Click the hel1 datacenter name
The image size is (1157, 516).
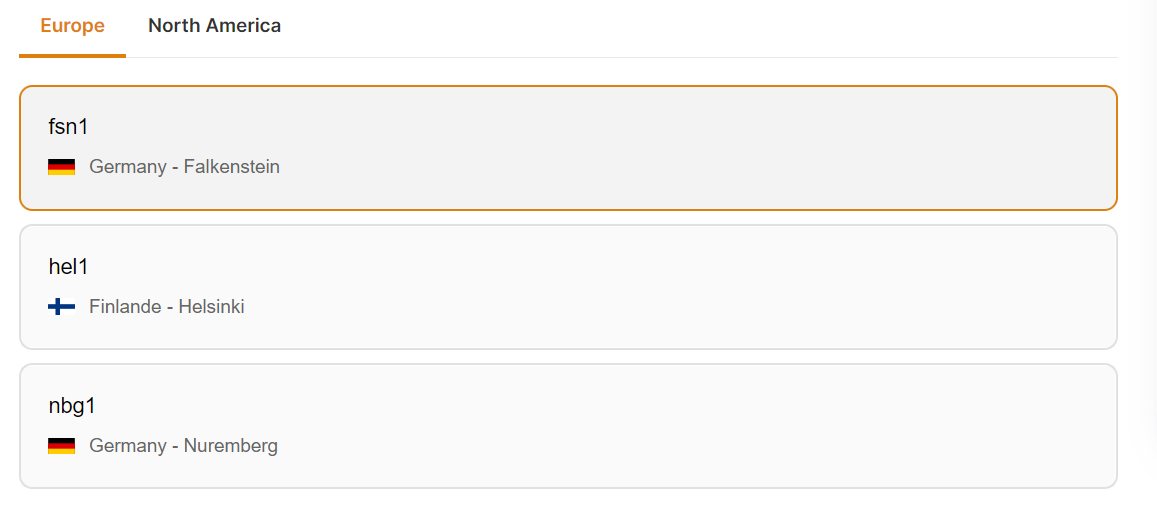(x=69, y=267)
